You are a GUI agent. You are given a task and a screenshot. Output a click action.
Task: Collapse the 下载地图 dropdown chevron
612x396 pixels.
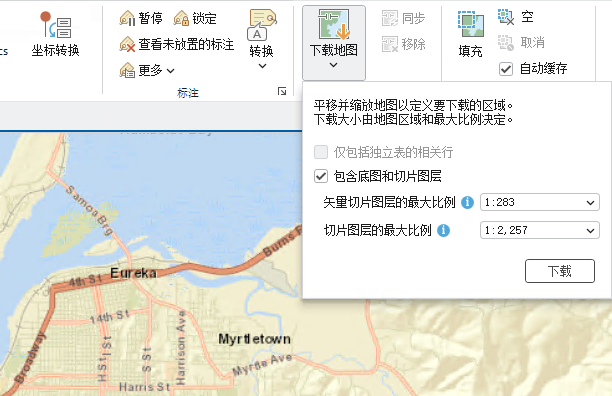pos(333,65)
